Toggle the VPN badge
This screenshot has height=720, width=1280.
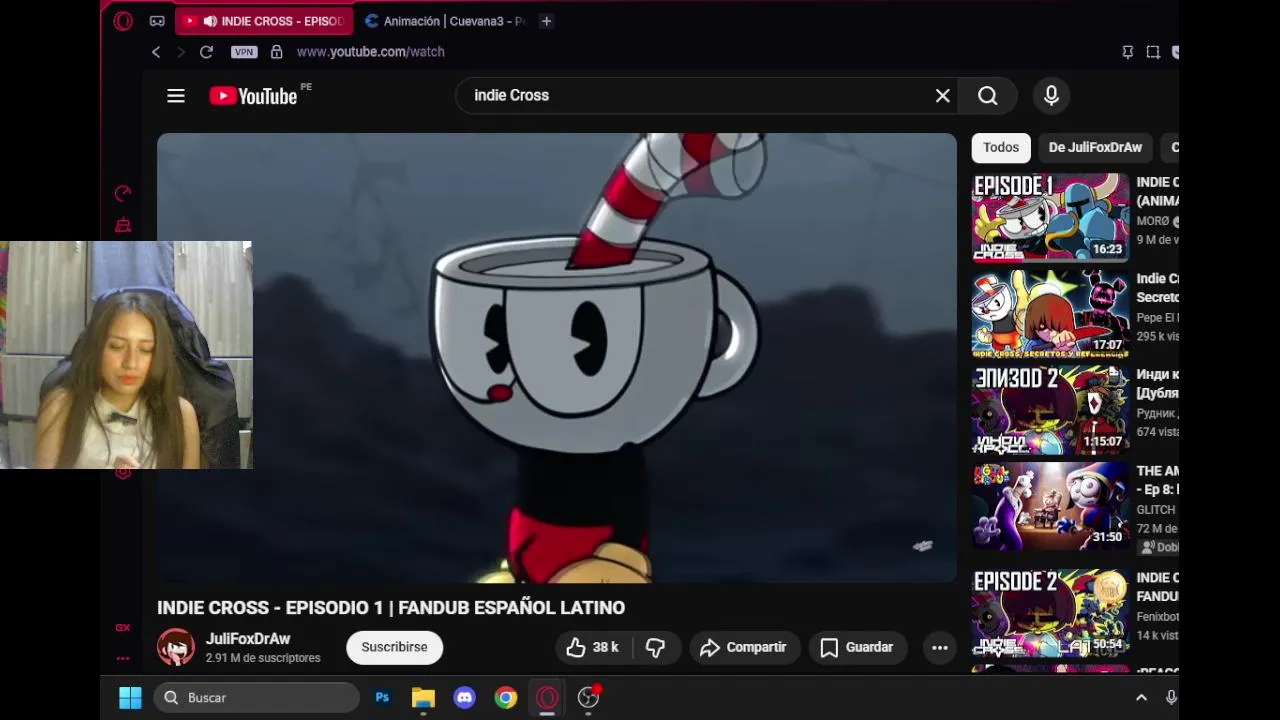coord(244,52)
